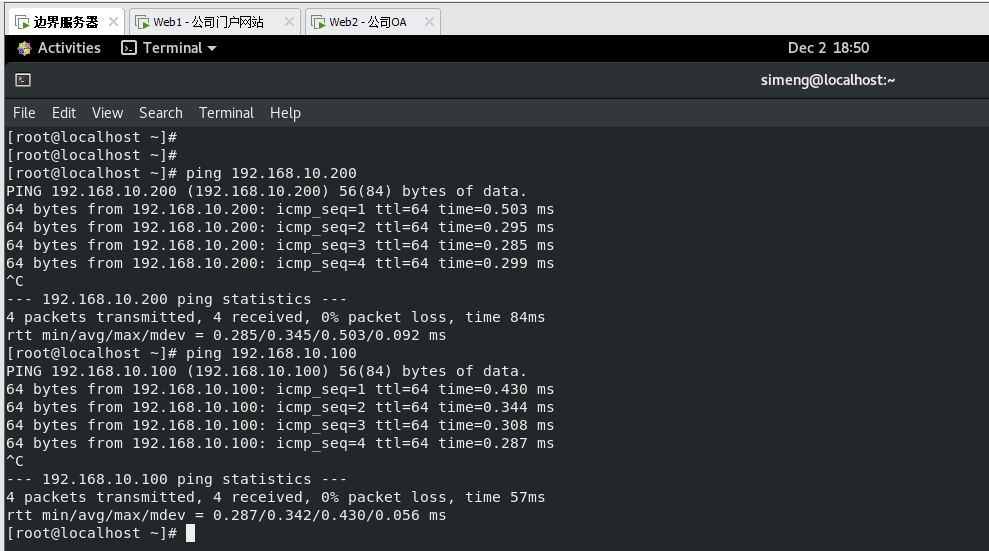The height and width of the screenshot is (551, 989).
Task: Click the Activities logo icon
Action: coord(24,48)
